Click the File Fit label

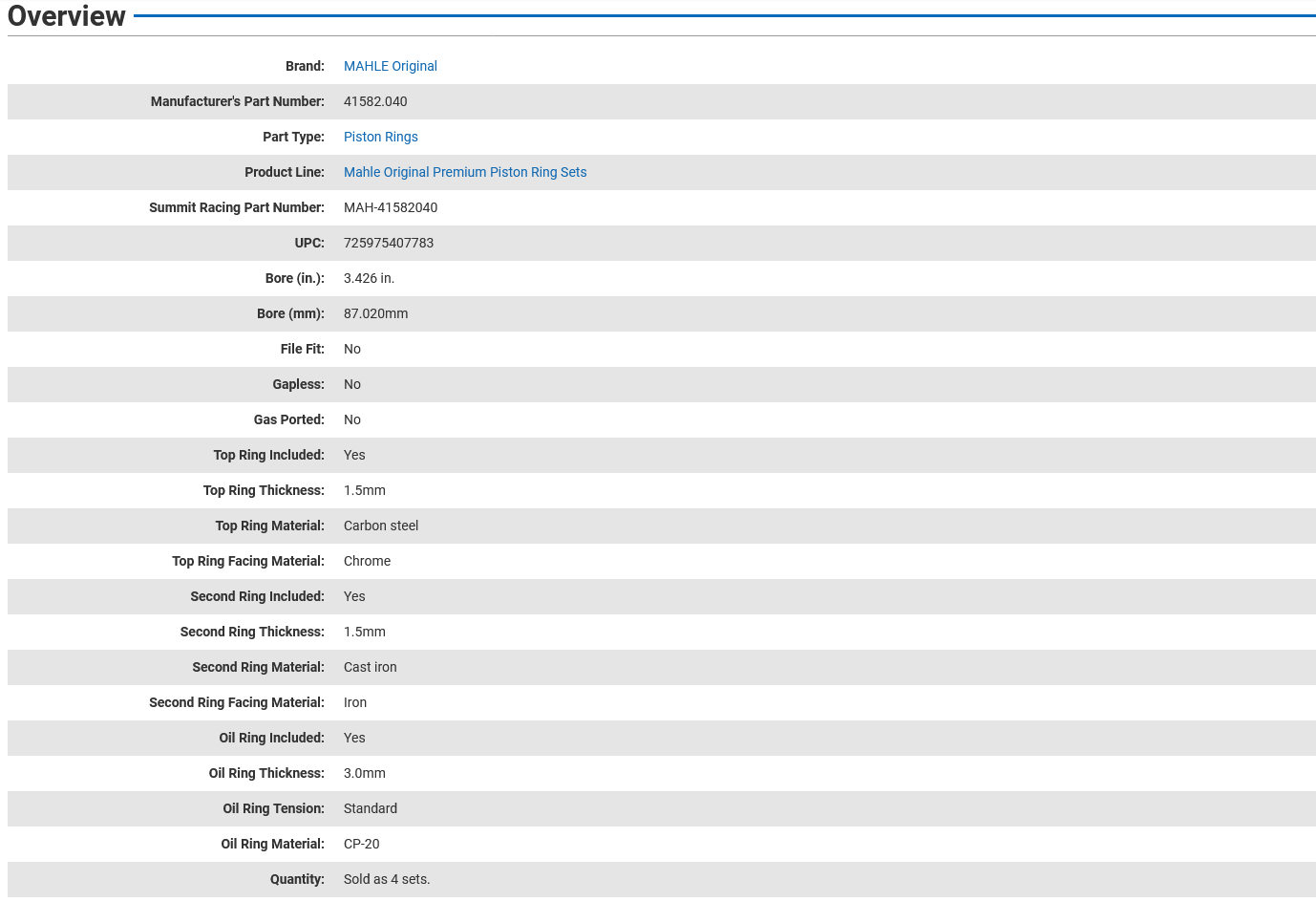point(302,349)
